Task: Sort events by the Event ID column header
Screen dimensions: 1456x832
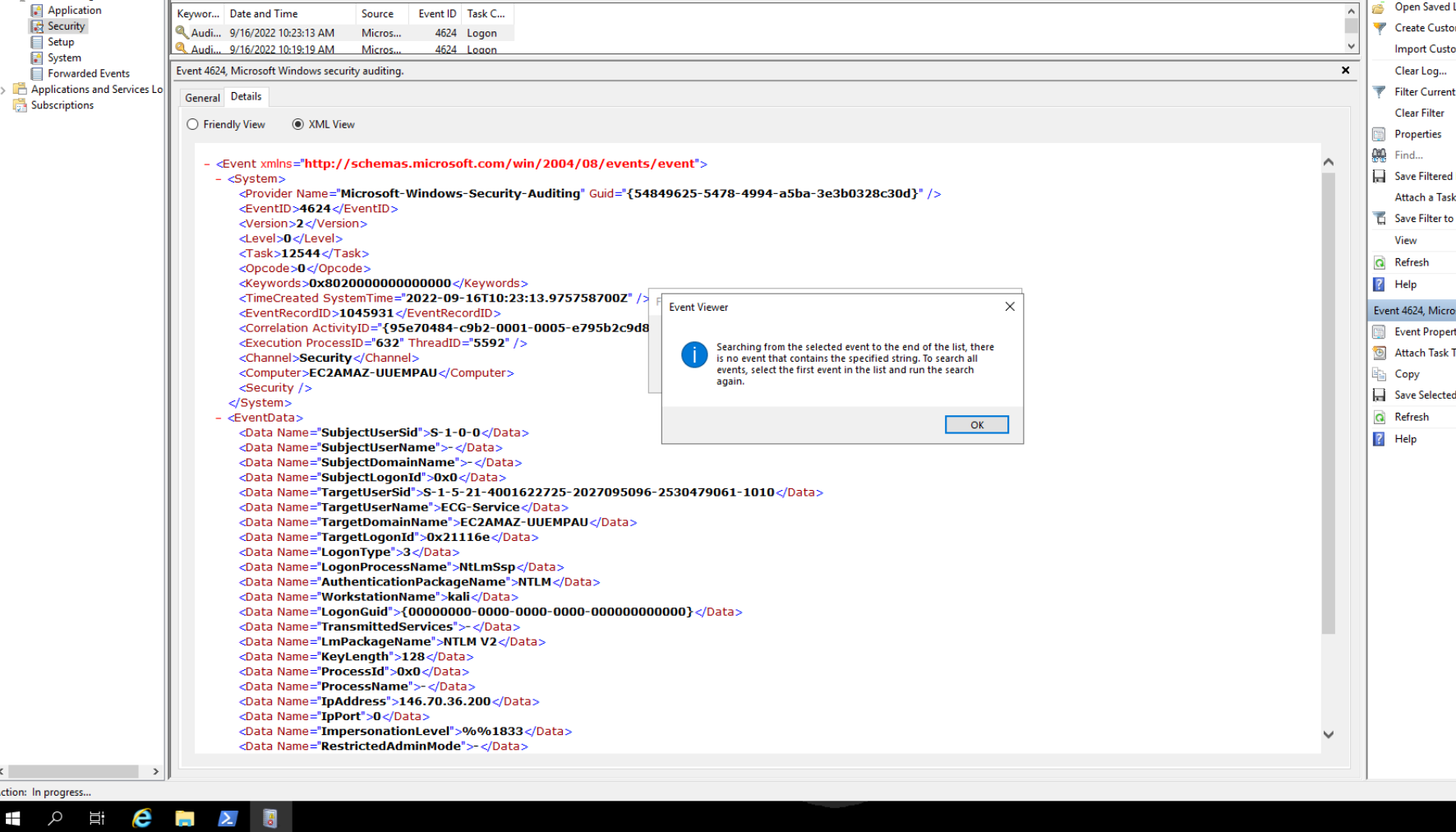Action: click(x=436, y=14)
